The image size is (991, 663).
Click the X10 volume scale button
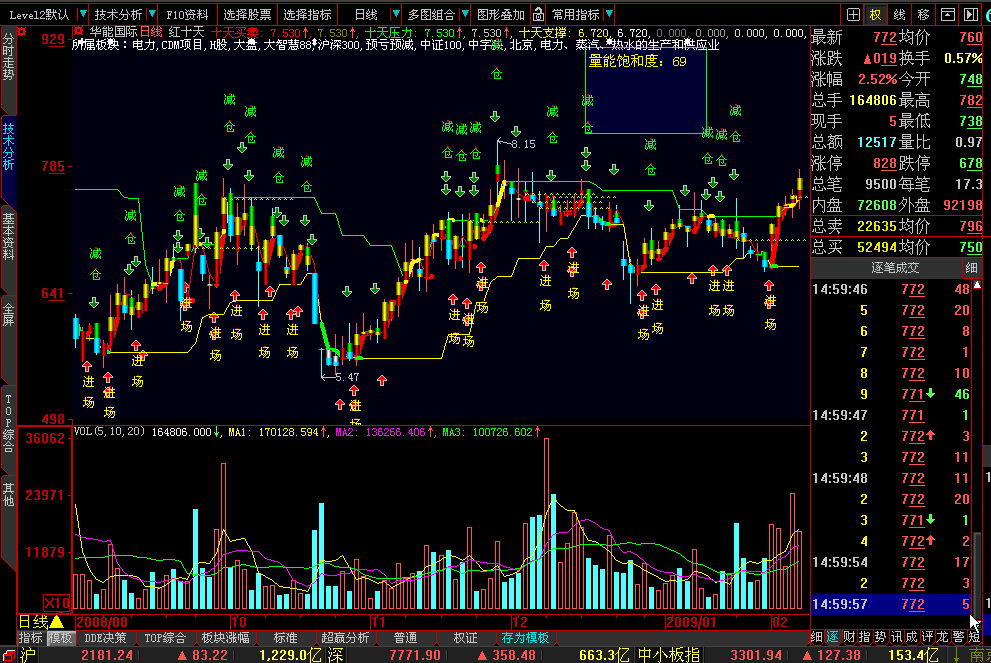pos(57,602)
